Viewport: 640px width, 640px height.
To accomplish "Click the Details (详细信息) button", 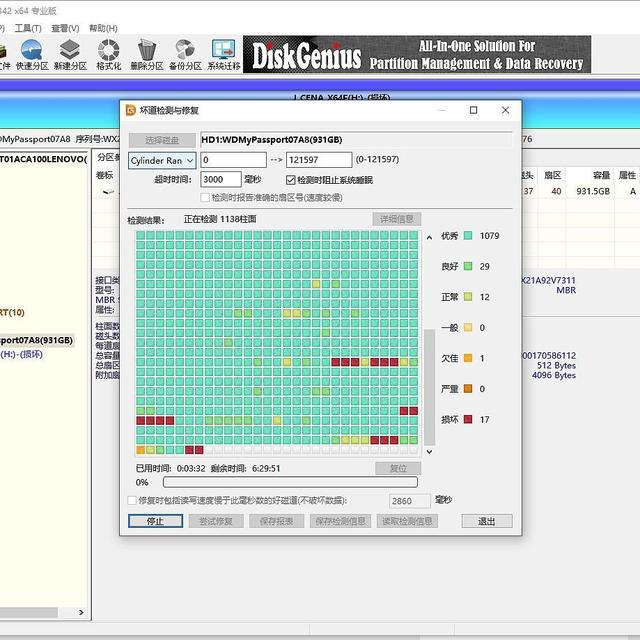I will point(397,219).
